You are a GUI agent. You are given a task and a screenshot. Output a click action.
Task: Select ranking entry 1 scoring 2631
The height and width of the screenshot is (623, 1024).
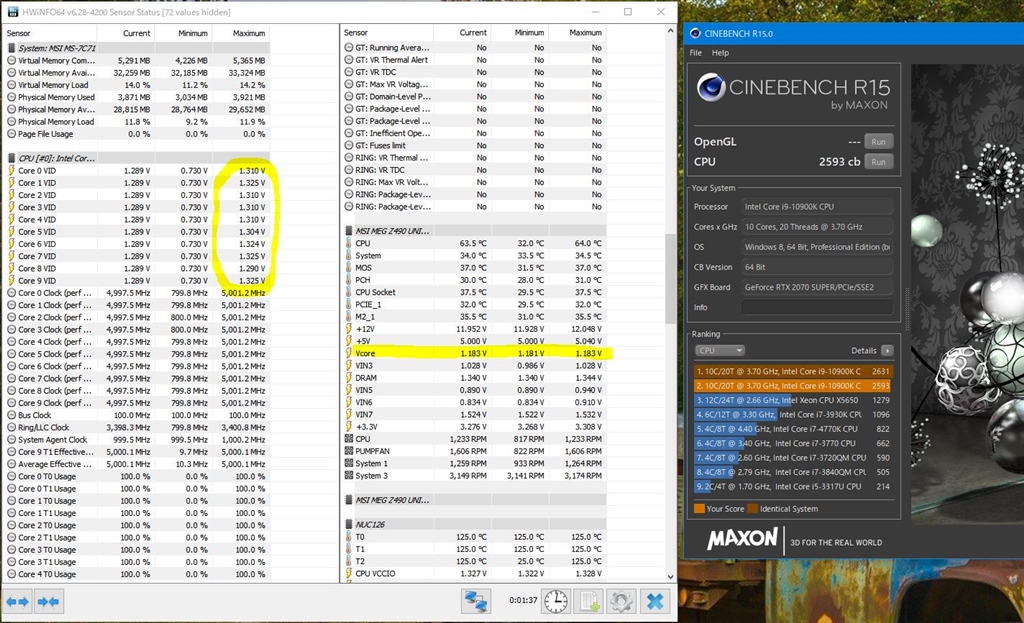(x=793, y=371)
